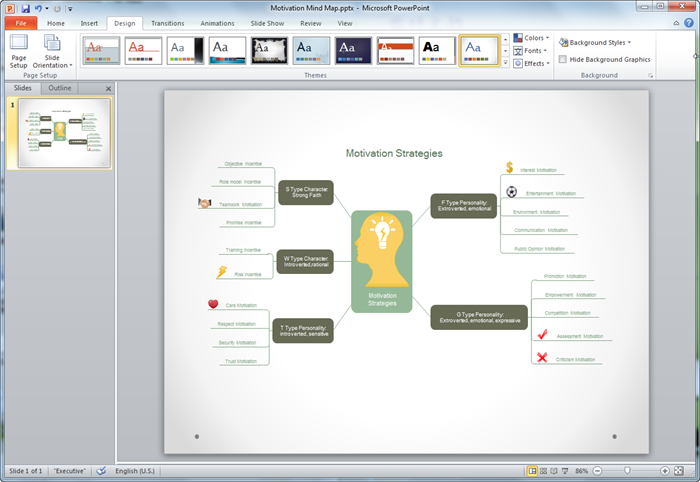Open the Effects dropdown
The width and height of the screenshot is (700, 482).
(533, 63)
